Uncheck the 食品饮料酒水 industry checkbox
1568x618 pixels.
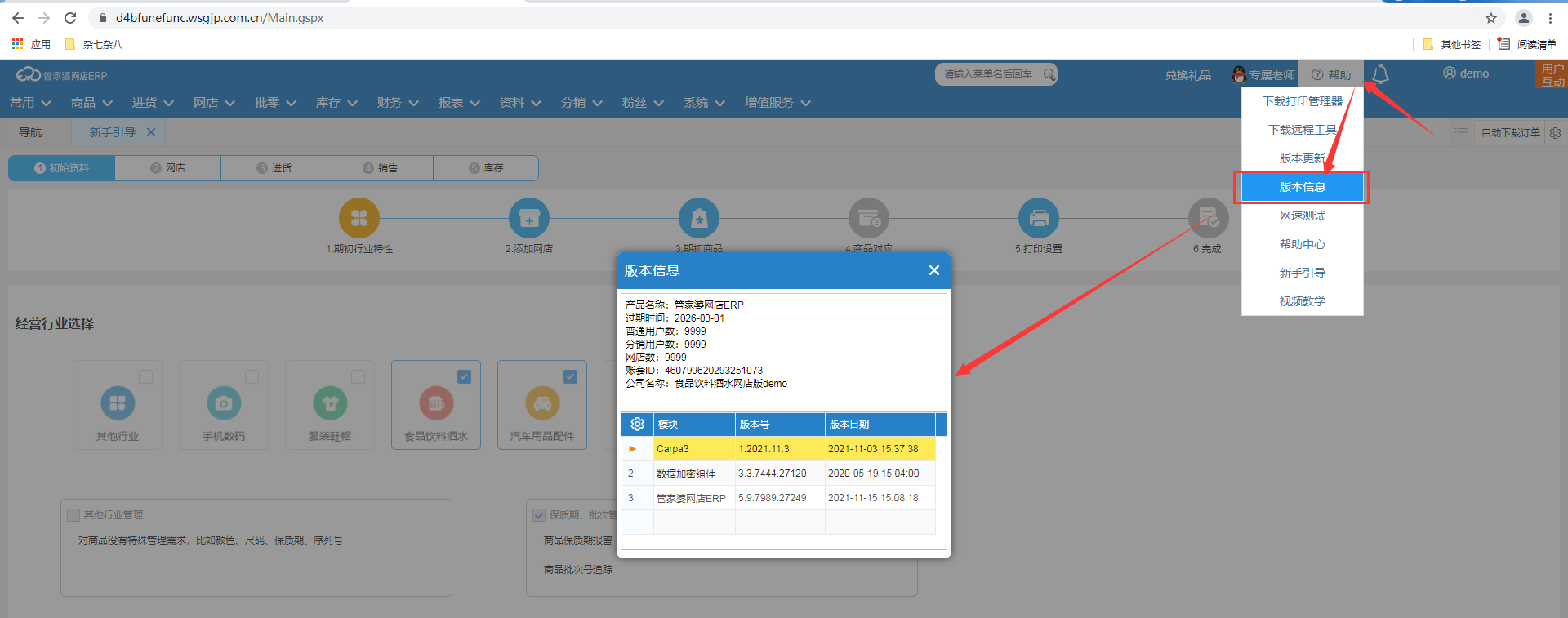[464, 376]
